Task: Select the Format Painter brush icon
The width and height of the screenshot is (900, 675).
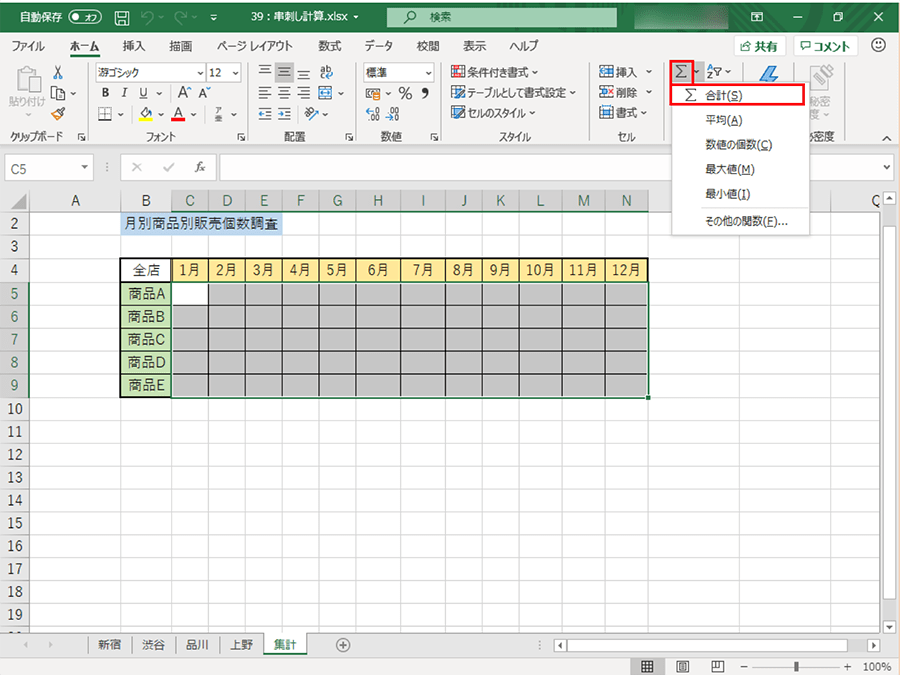Action: pyautogui.click(x=58, y=113)
